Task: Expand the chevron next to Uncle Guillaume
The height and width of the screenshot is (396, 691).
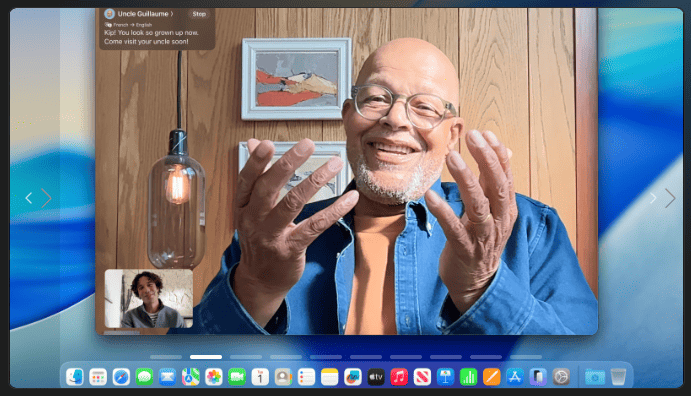Action: pyautogui.click(x=172, y=14)
